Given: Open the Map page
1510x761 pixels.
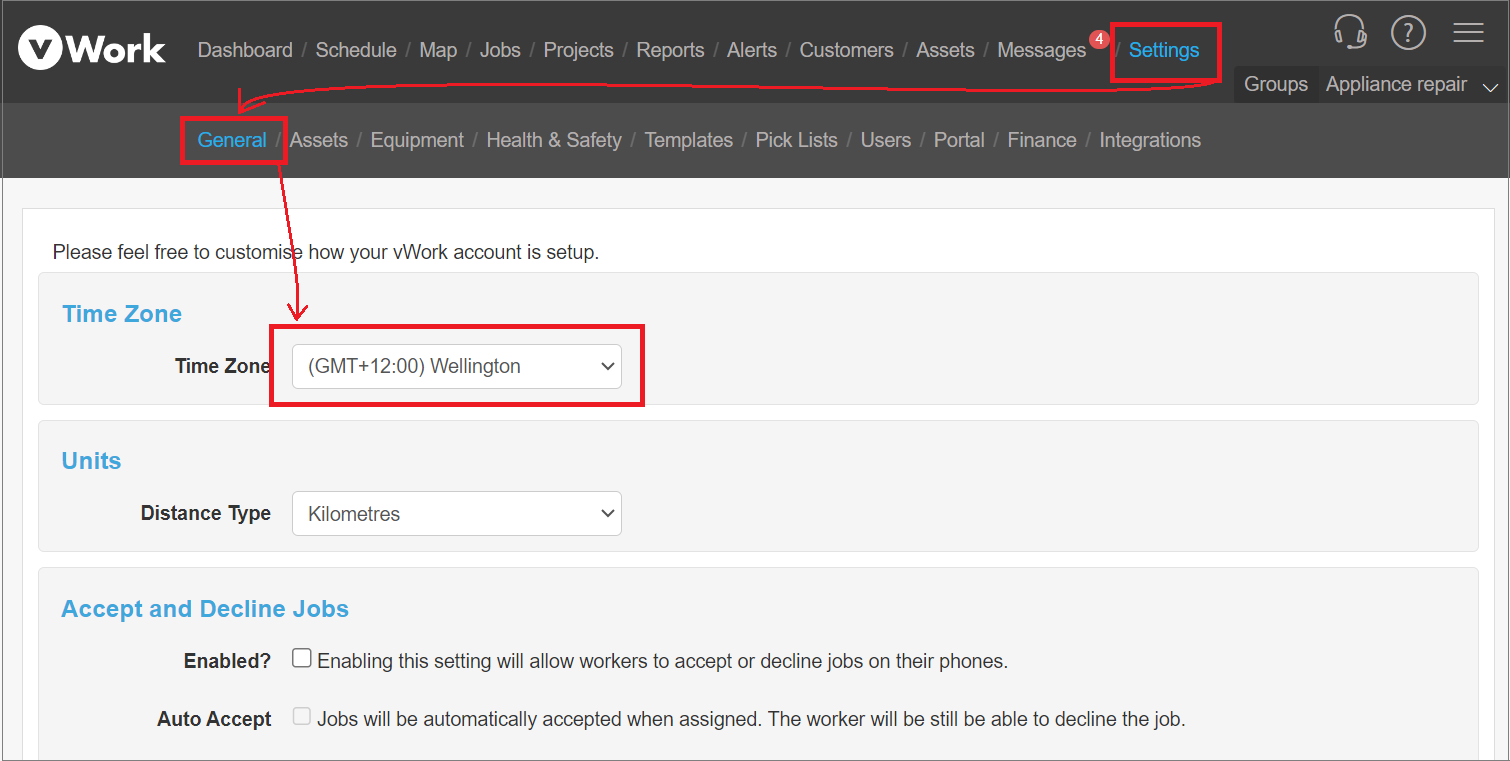Looking at the screenshot, I should [x=438, y=50].
